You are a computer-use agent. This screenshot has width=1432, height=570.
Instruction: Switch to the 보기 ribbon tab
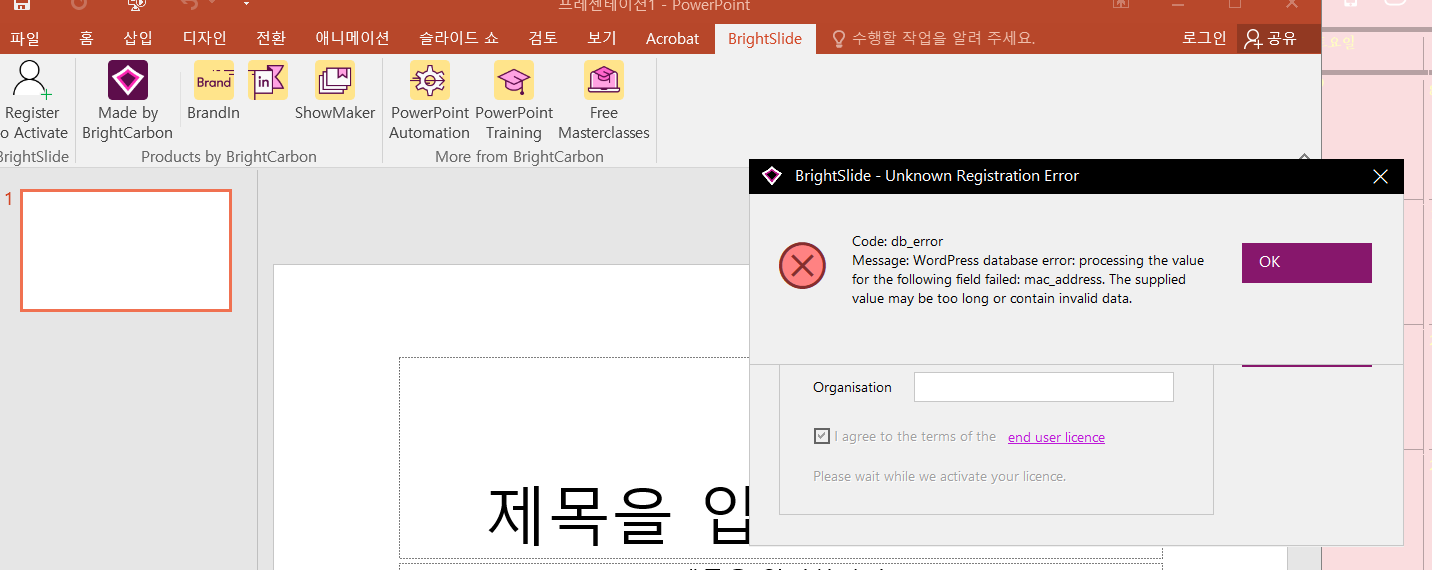point(602,39)
